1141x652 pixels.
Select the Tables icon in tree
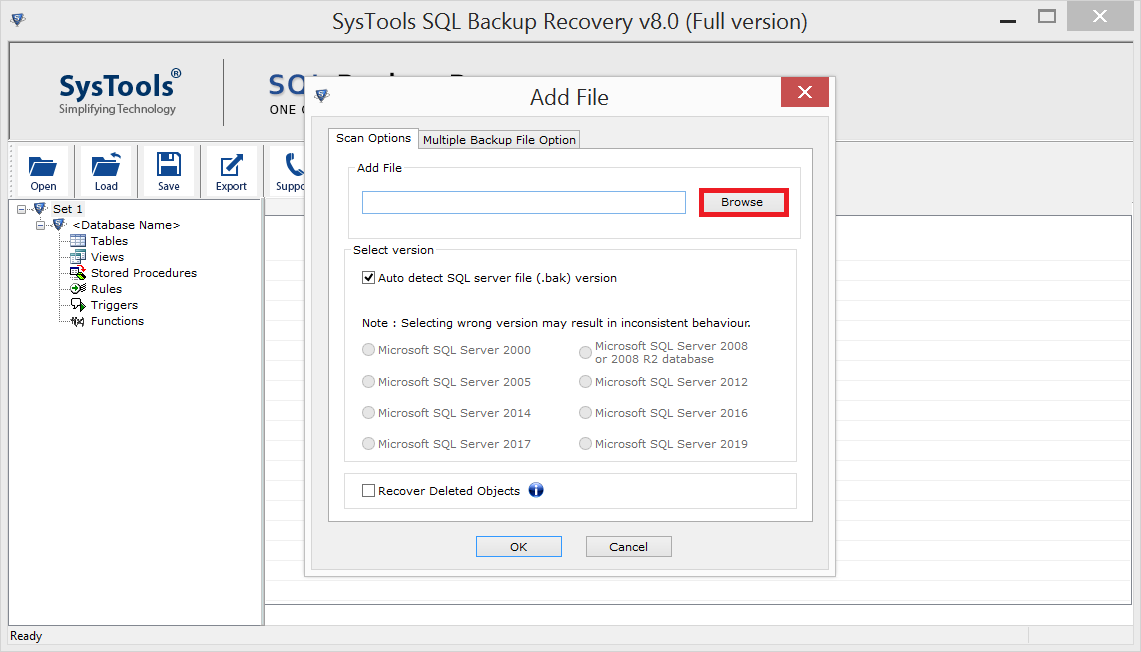[77, 241]
